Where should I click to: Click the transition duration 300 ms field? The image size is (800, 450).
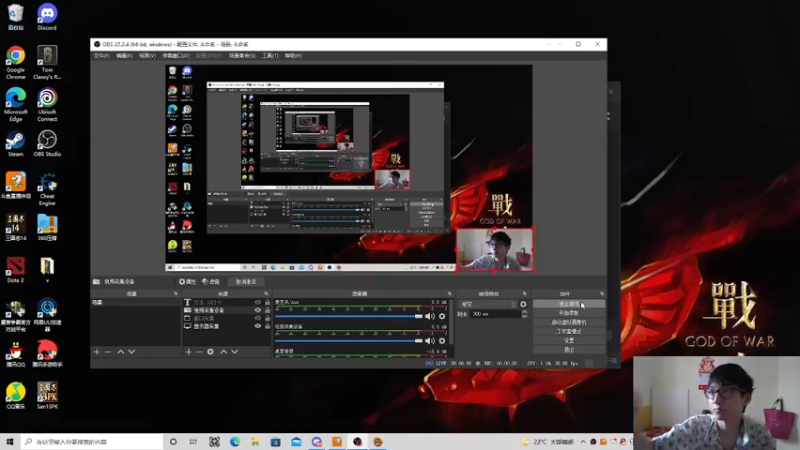click(x=495, y=314)
